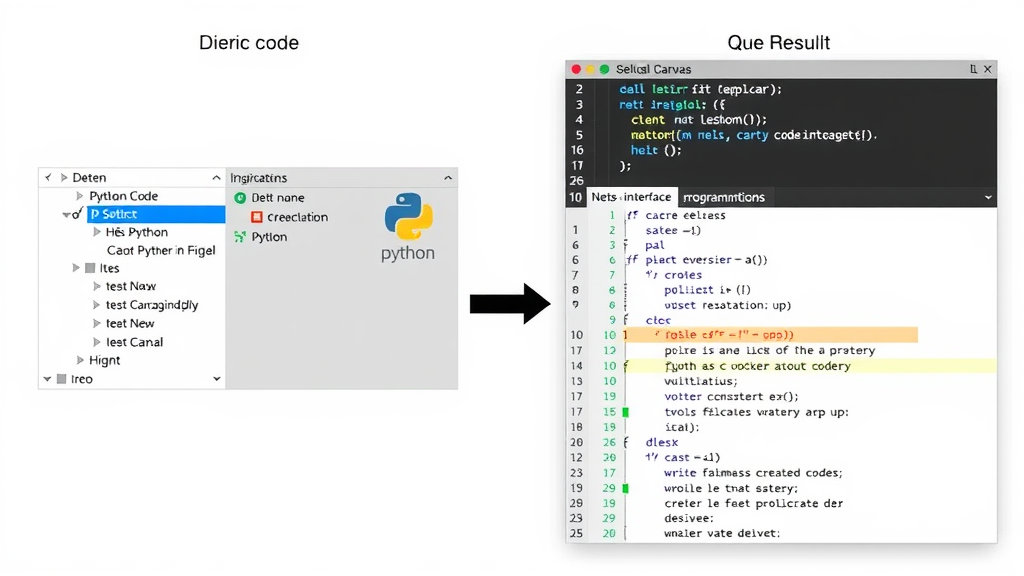Expand the Hignt tree node

pyautogui.click(x=80, y=360)
